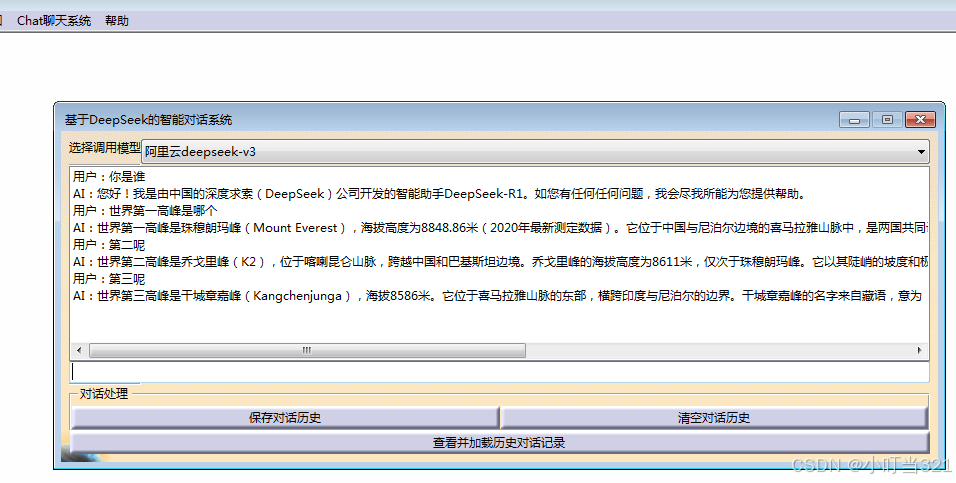Close the DeepSeek dialog window
Viewport: 956px width, 483px height.
920,120
